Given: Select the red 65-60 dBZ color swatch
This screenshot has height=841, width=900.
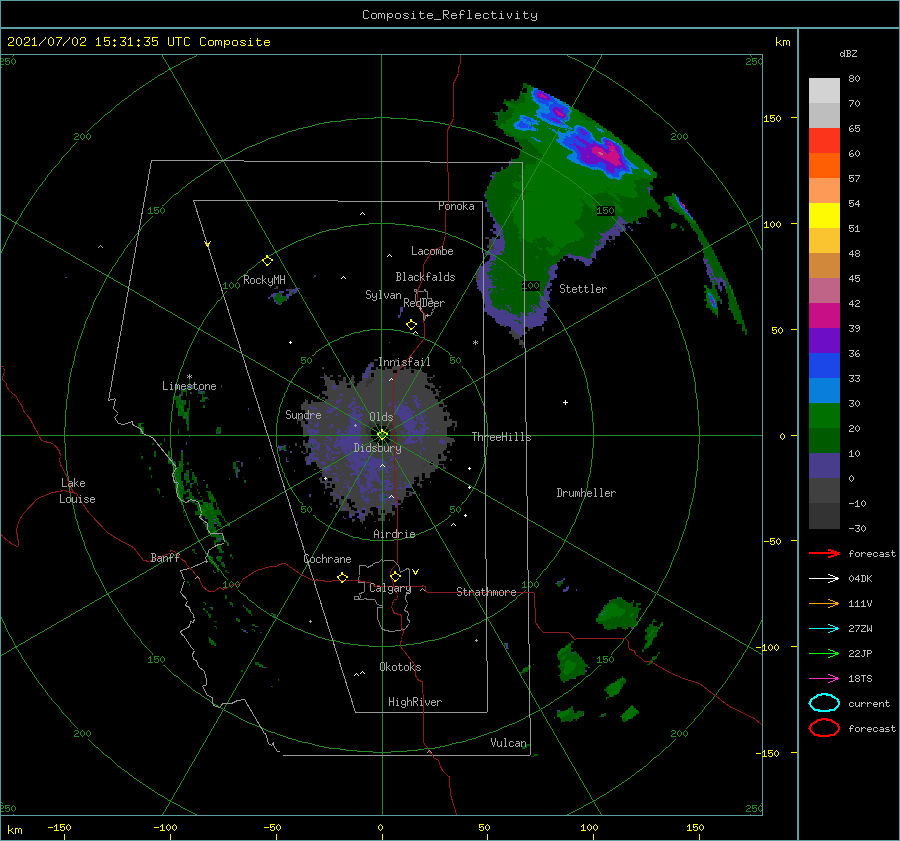Looking at the screenshot, I should (824, 141).
